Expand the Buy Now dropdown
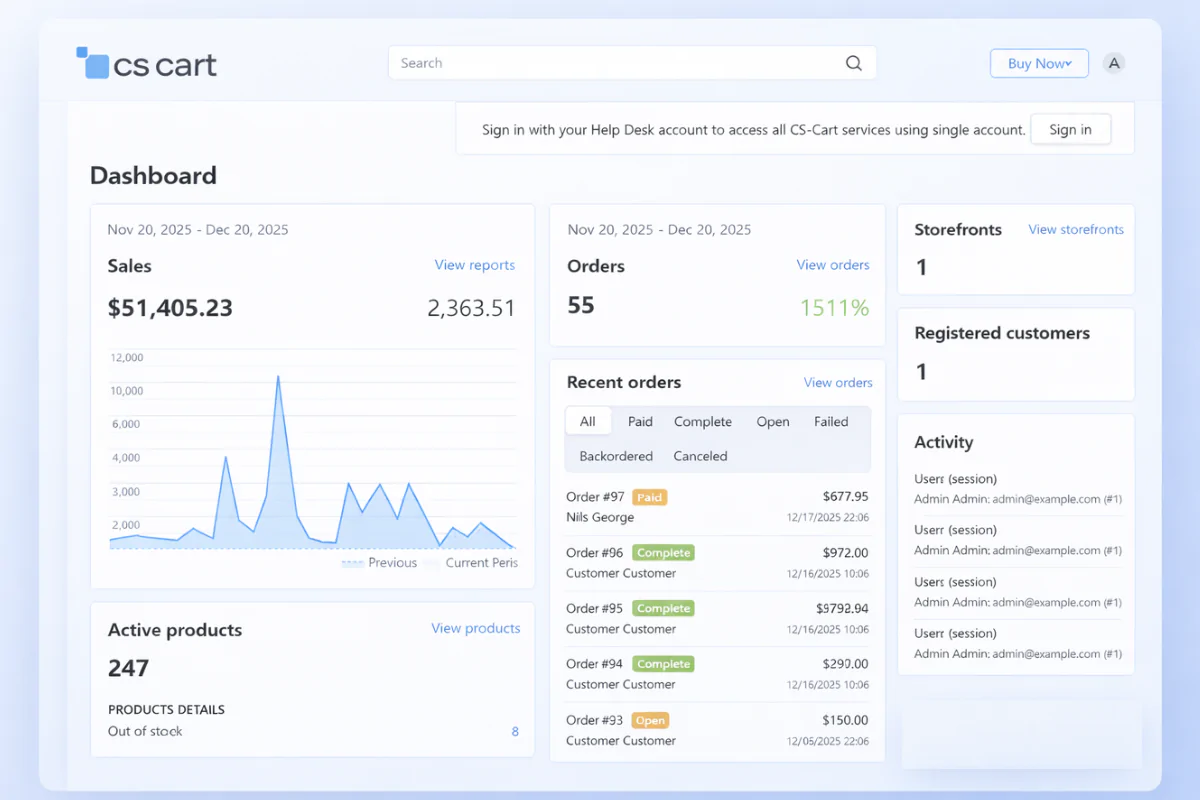Screen dimensions: 1200x800 coord(1039,63)
